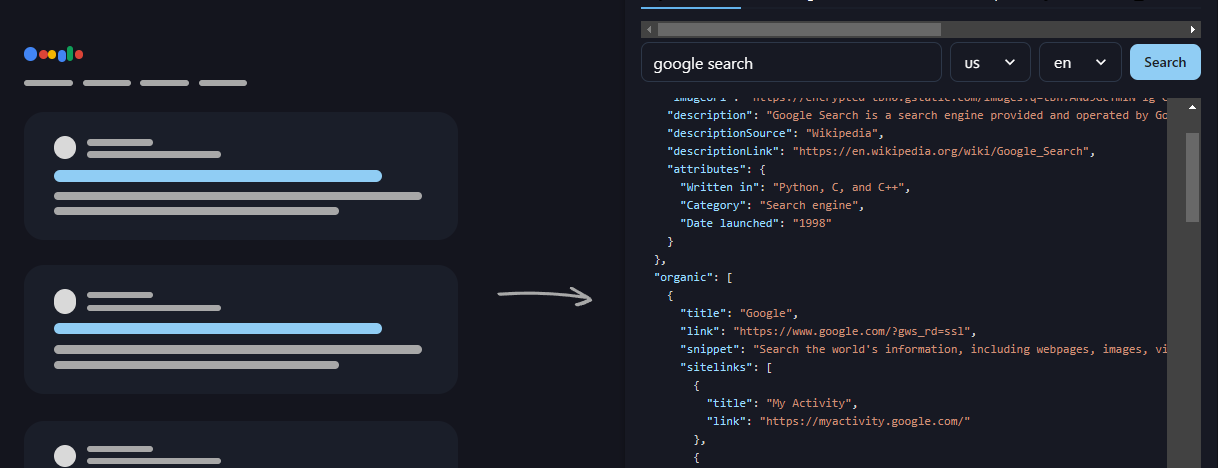Focus the 'google search' query input field
Viewport: 1218px width, 468px height.
(791, 62)
